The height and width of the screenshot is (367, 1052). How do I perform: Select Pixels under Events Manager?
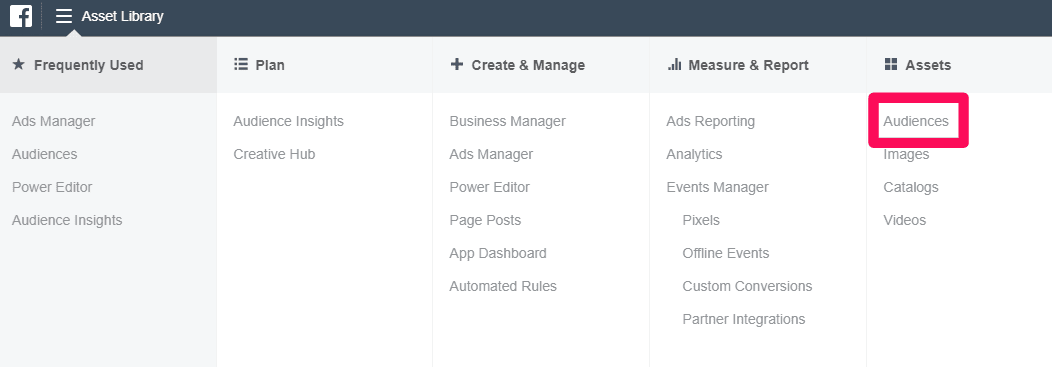pos(701,220)
